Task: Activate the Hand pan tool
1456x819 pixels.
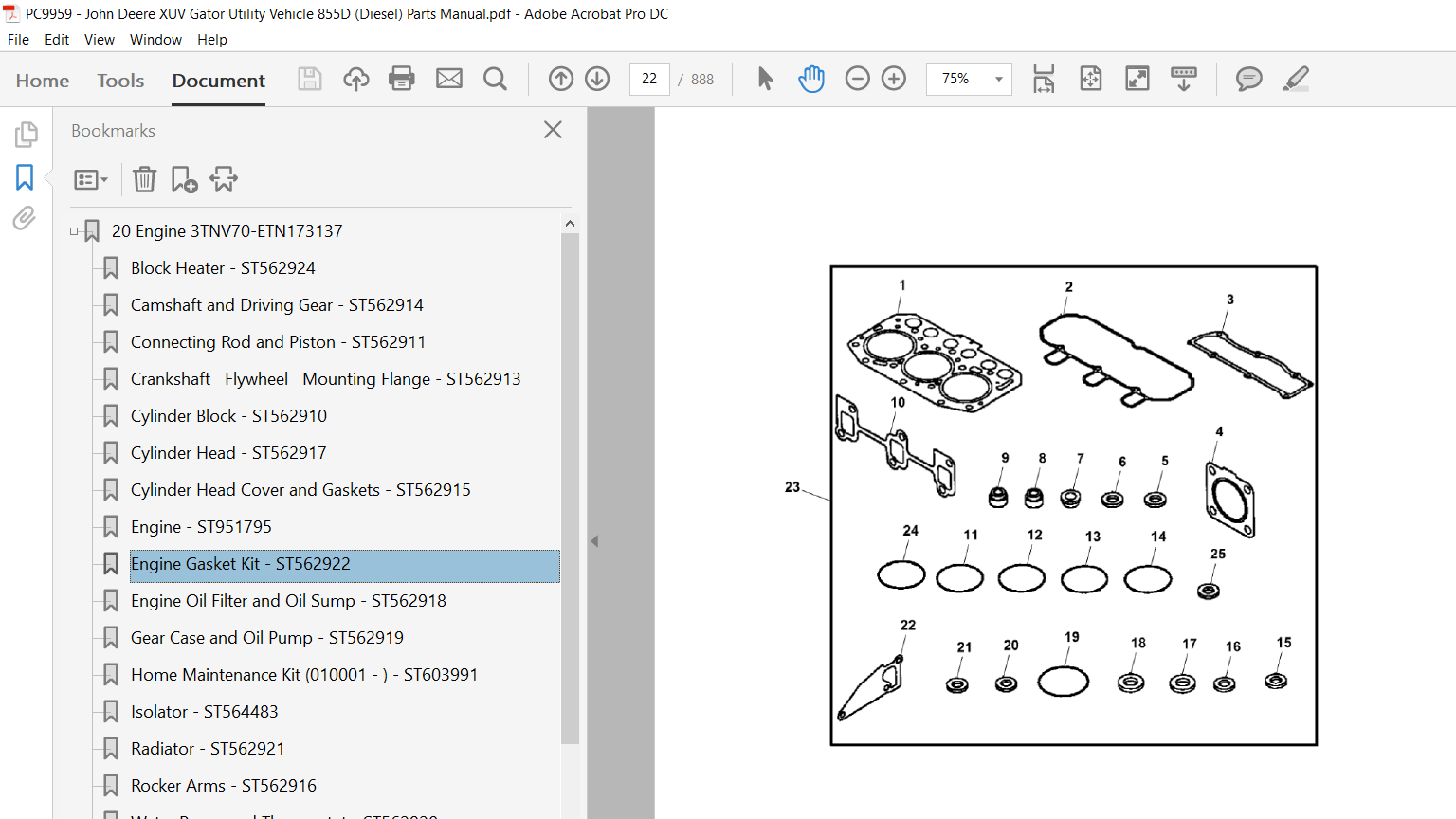Action: click(x=811, y=79)
